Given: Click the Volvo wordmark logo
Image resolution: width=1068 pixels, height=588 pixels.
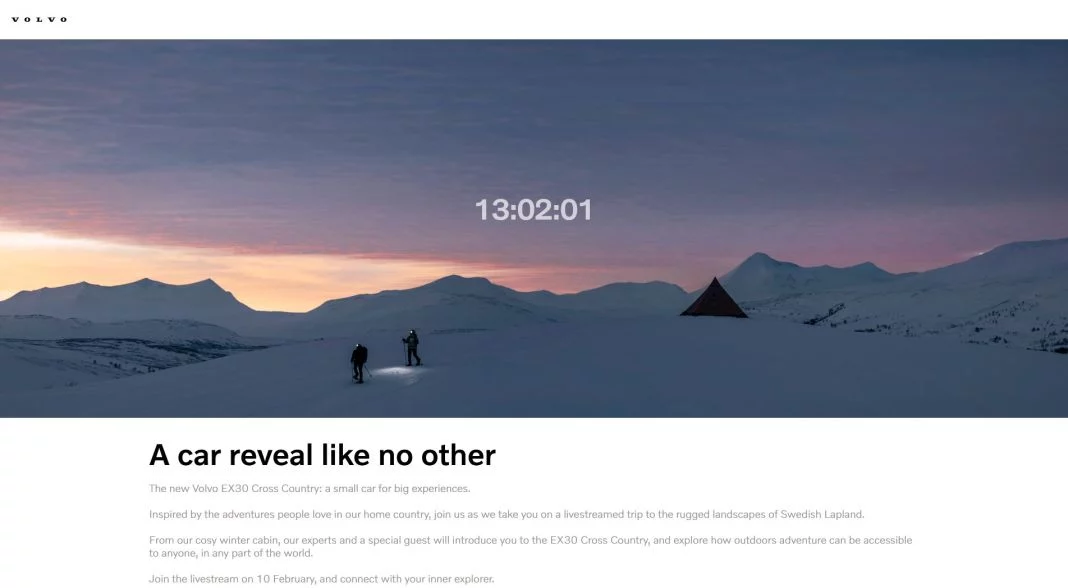Looking at the screenshot, I should (x=39, y=19).
